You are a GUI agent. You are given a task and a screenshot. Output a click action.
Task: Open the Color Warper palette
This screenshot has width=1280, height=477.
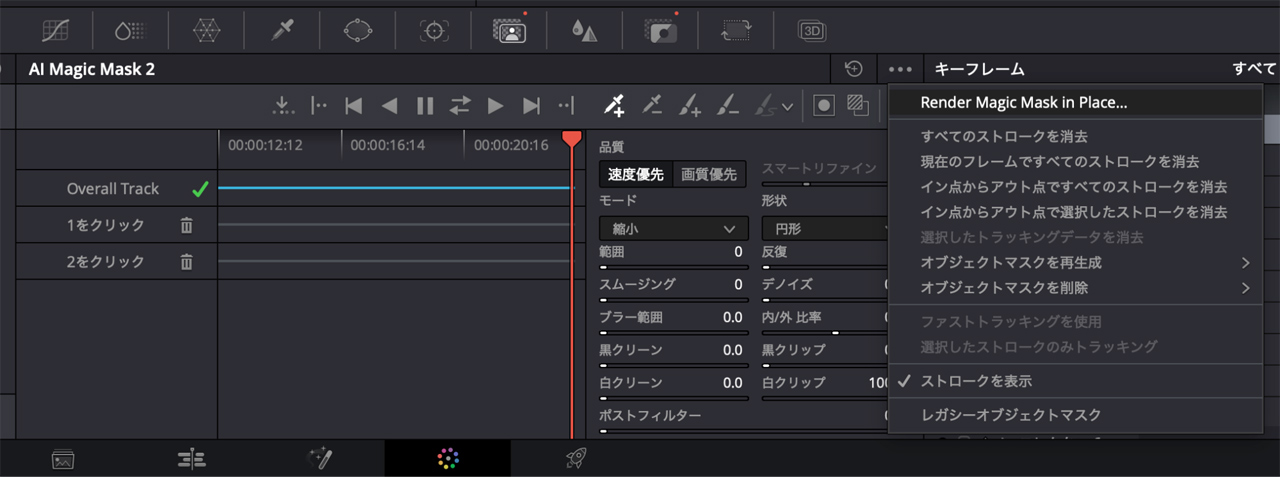coord(207,30)
